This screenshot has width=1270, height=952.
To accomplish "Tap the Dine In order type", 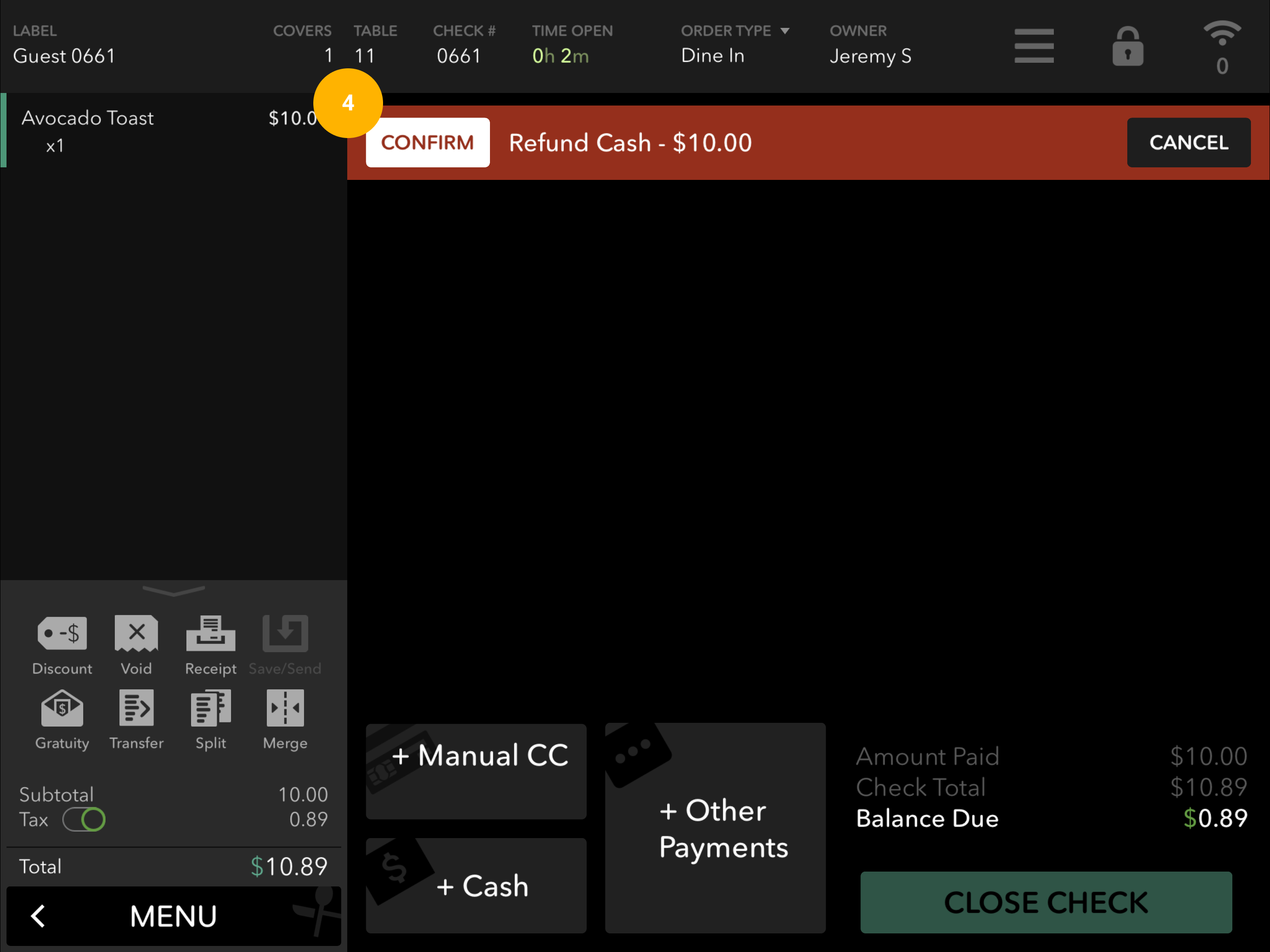I will [x=713, y=56].
